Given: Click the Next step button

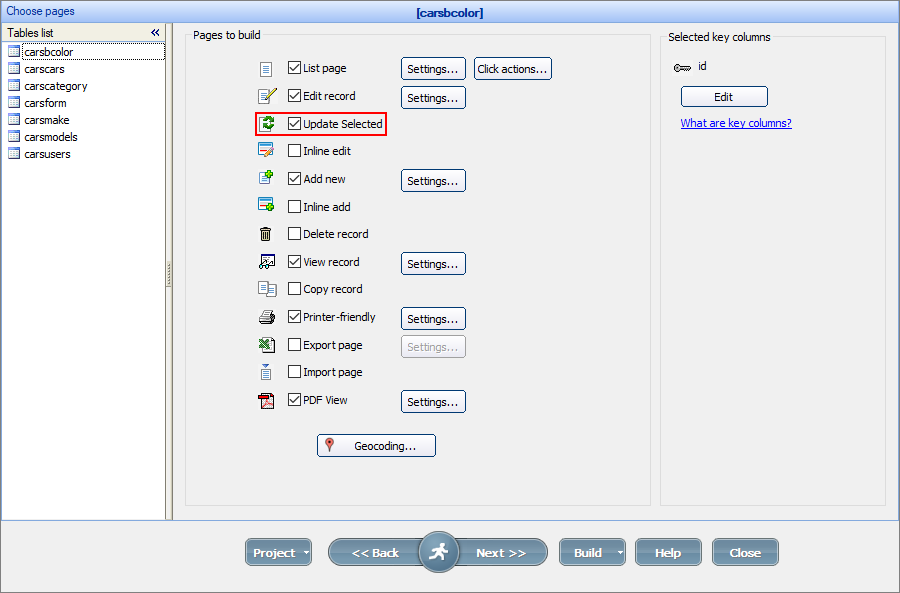Looking at the screenshot, I should pos(502,552).
